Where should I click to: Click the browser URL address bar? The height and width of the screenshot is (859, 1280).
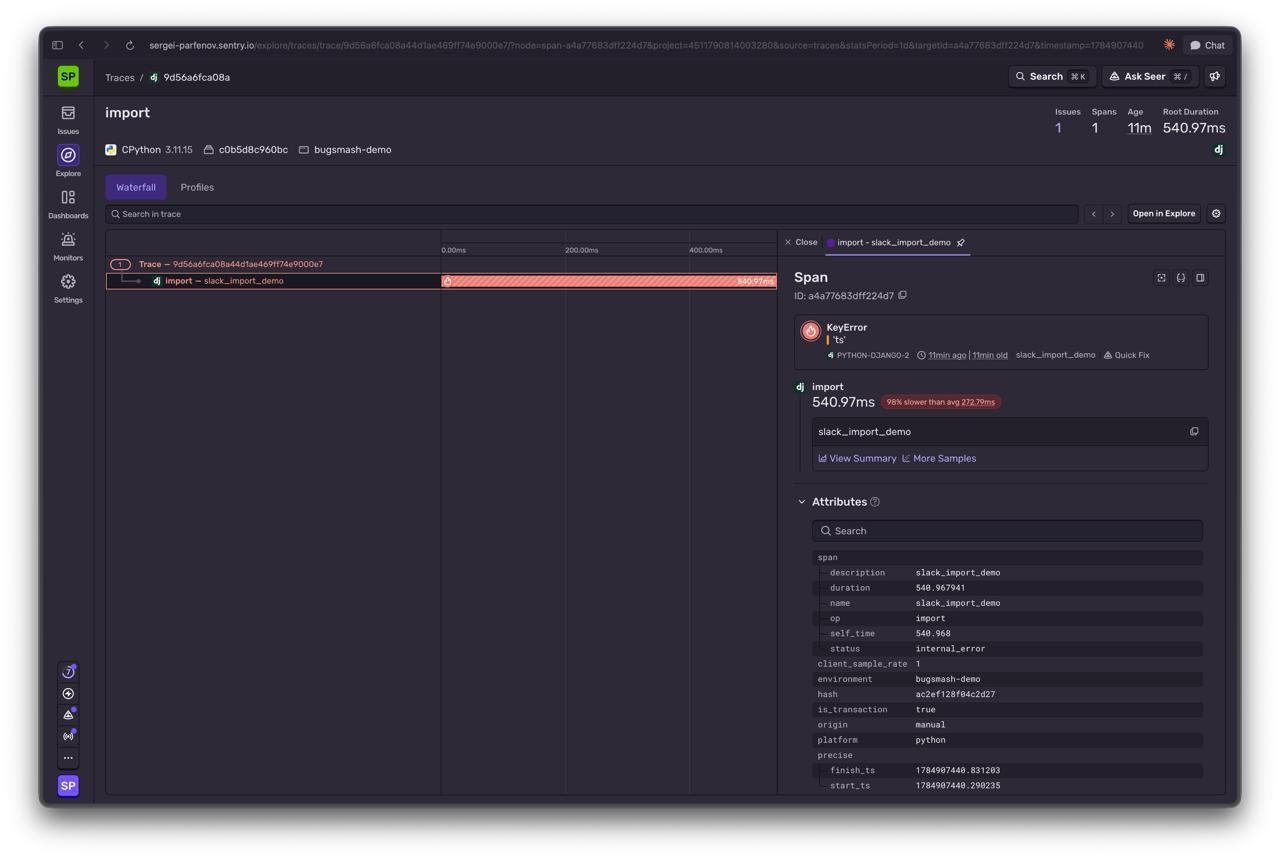click(x=646, y=45)
